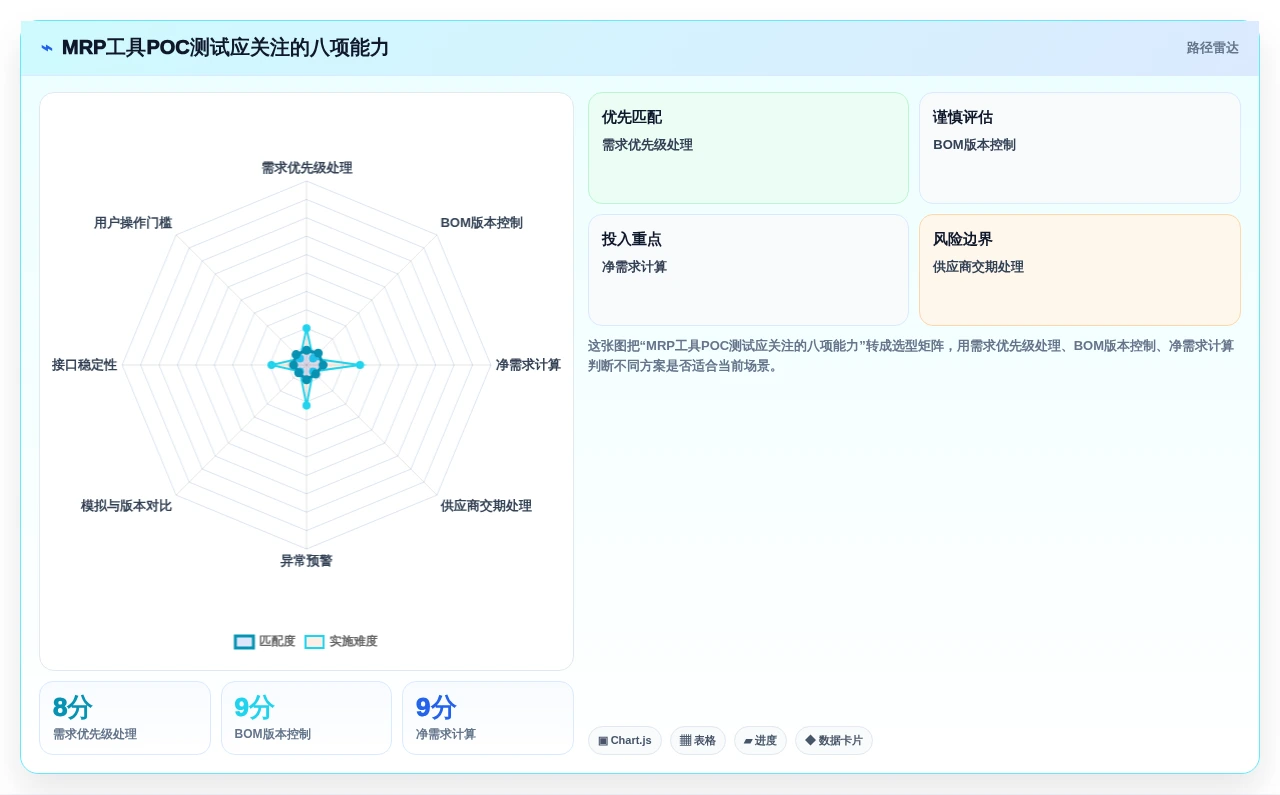Screen dimensions: 1280x795
Task: Click the 净需求计算 radar axis label
Action: pos(528,365)
